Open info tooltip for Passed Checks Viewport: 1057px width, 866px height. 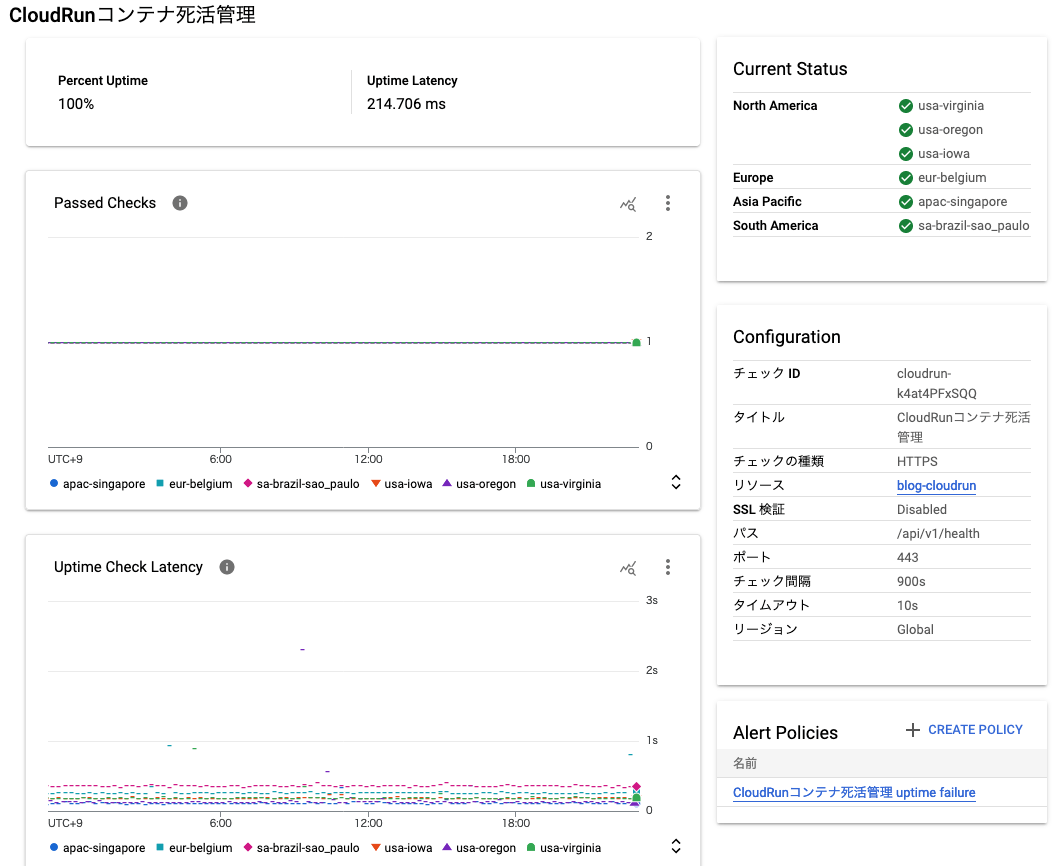179,203
